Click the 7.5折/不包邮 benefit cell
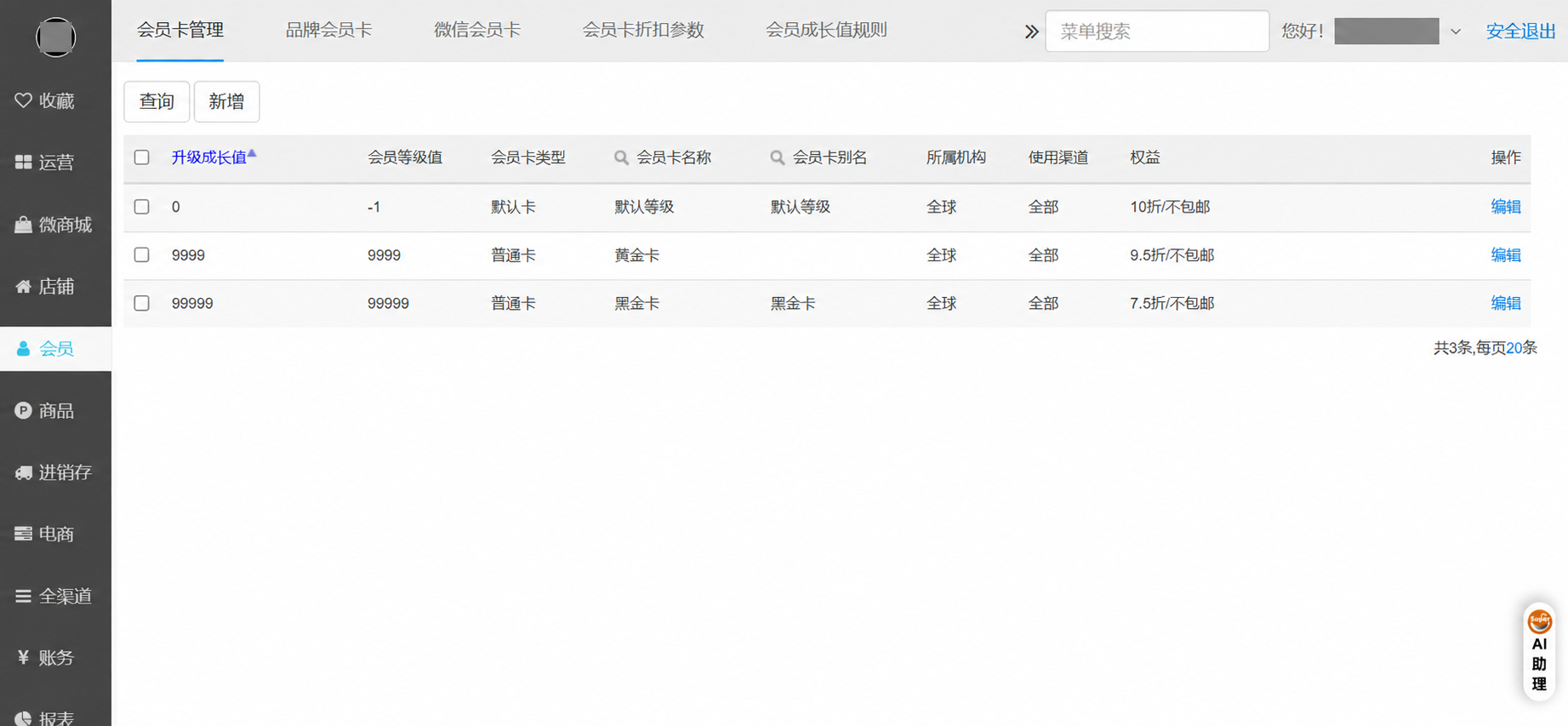This screenshot has height=726, width=1568. pos(1172,303)
